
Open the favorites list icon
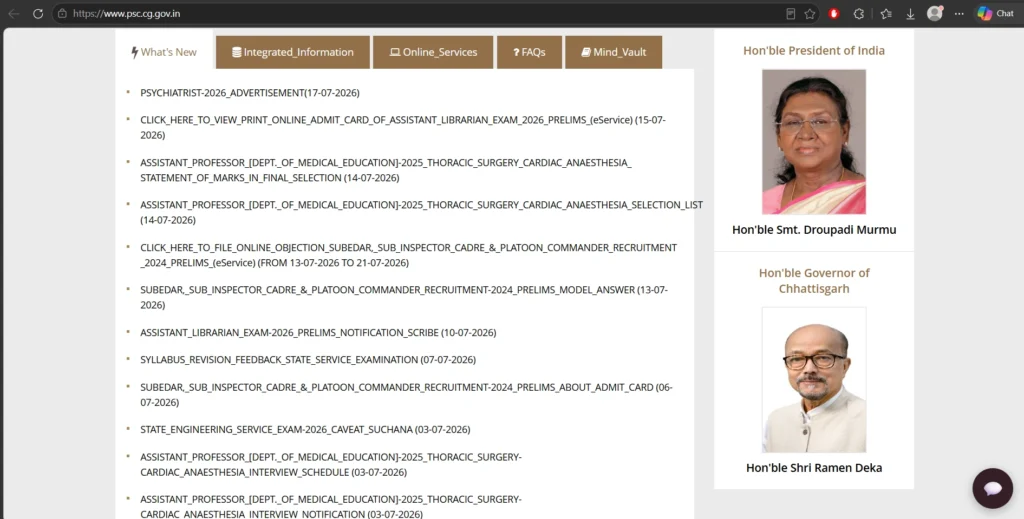886,13
